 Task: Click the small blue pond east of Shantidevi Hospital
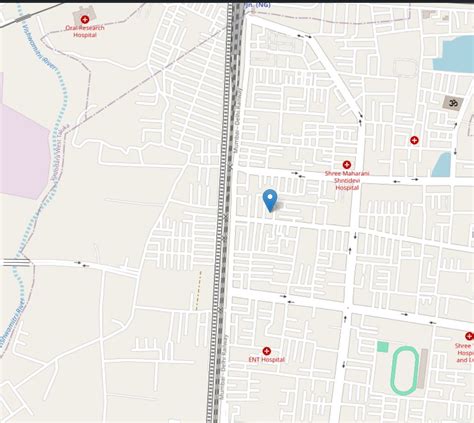[442, 165]
